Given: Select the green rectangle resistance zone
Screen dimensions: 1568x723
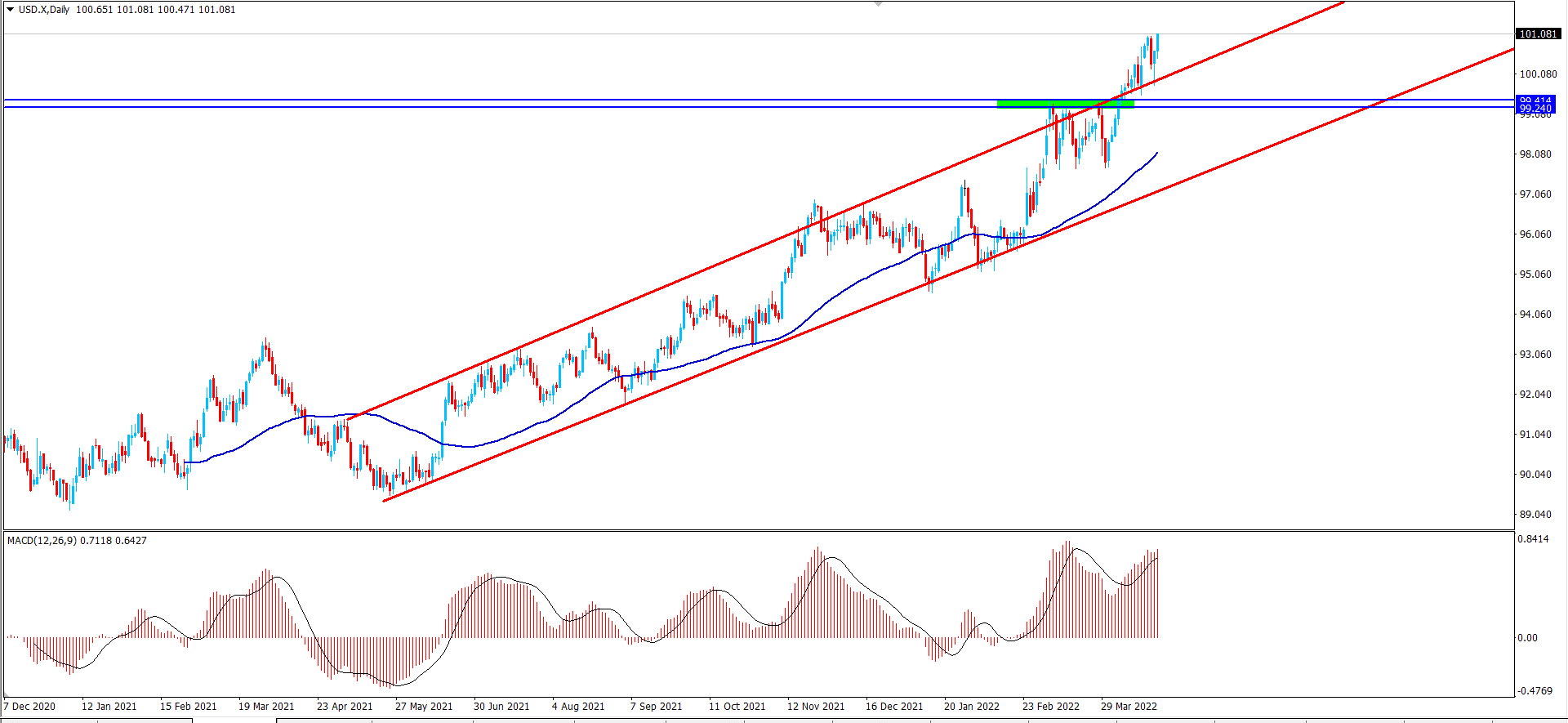Looking at the screenshot, I should (x=1065, y=104).
